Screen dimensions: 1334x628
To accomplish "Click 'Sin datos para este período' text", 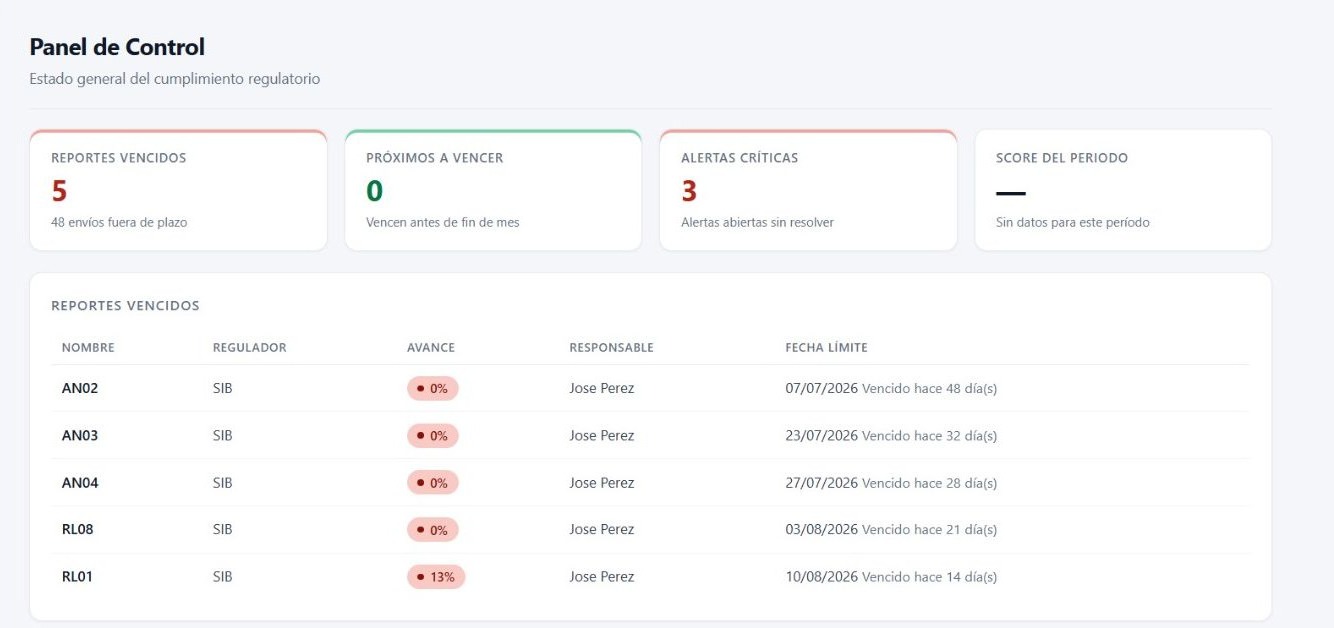I will (x=1073, y=222).
